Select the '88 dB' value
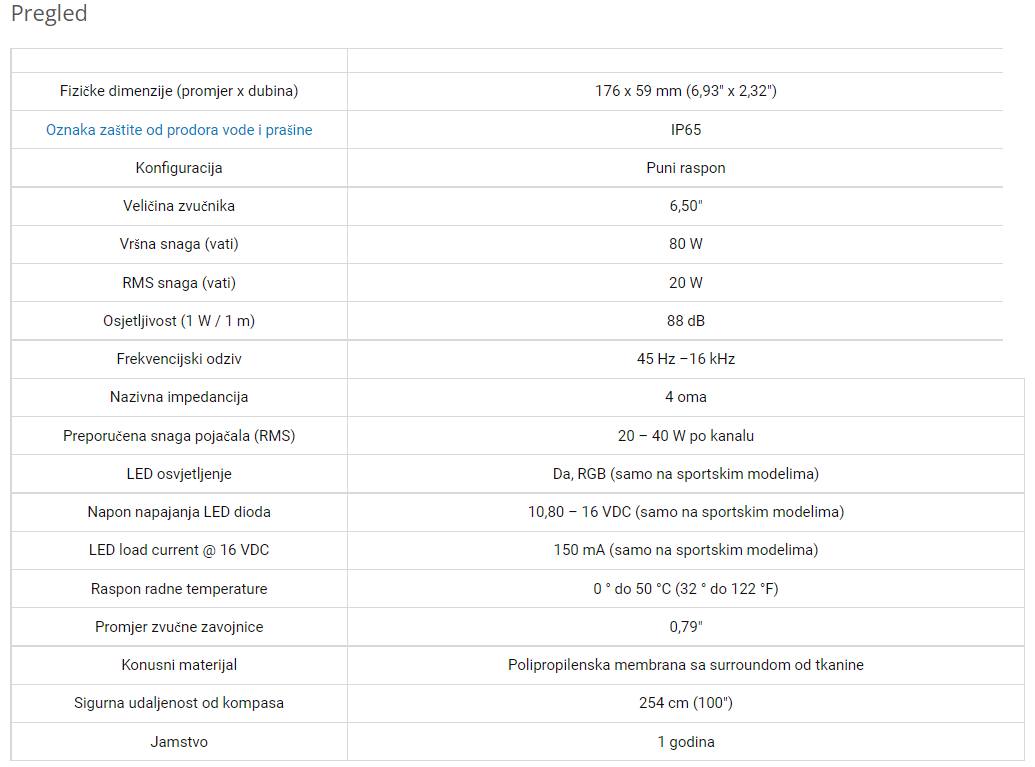 click(x=686, y=321)
